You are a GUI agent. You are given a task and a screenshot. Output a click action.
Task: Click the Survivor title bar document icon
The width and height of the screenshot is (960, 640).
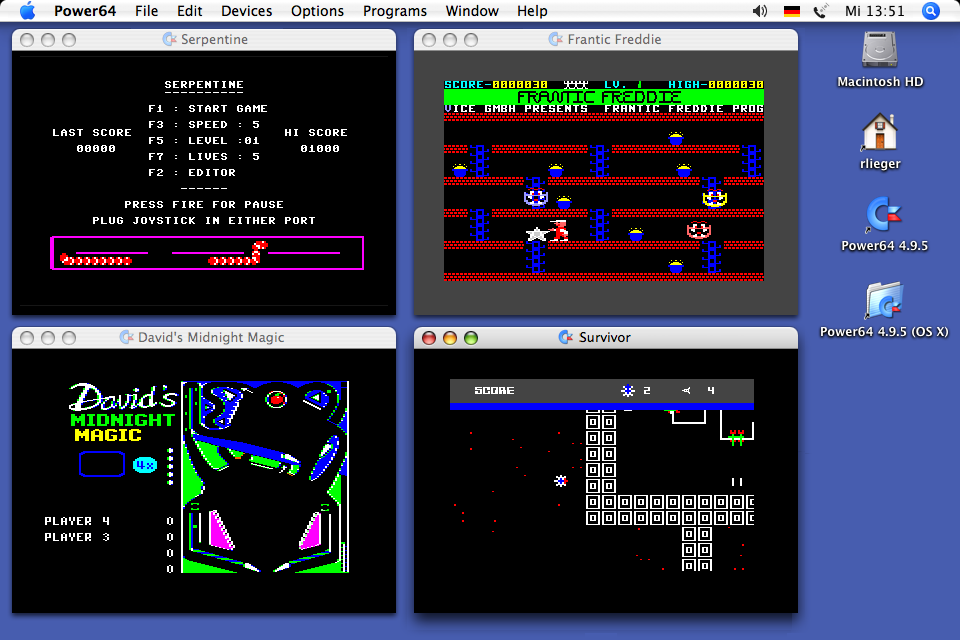[x=566, y=337]
